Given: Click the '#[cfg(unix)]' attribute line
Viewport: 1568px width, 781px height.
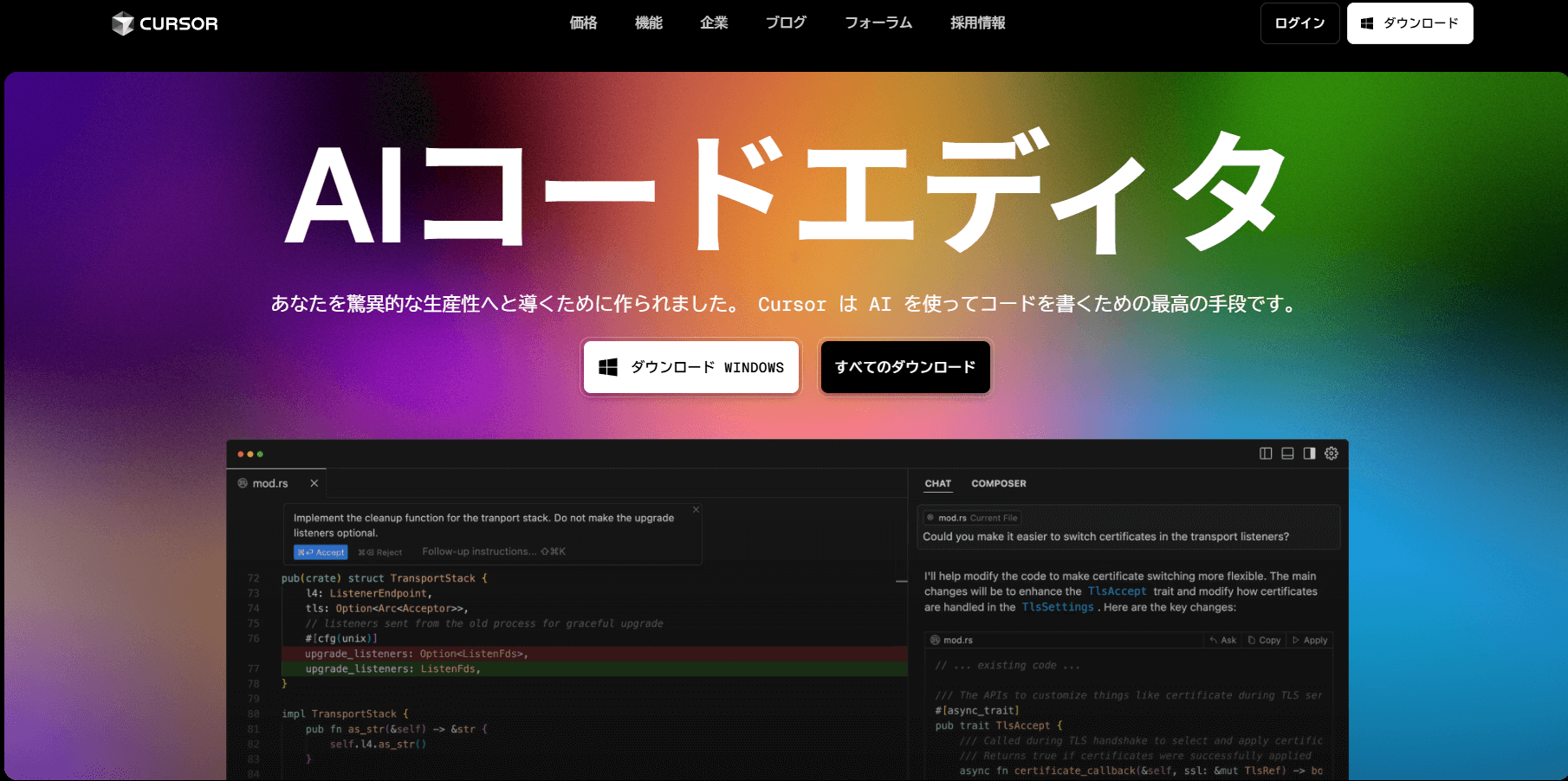Looking at the screenshot, I should [341, 639].
